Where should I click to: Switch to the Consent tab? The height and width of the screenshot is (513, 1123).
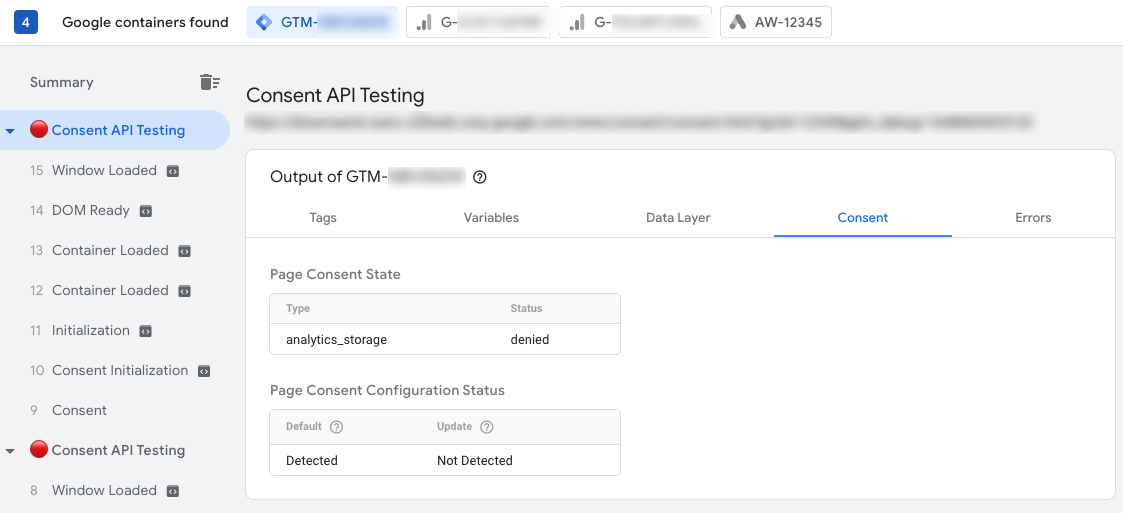[x=863, y=218]
